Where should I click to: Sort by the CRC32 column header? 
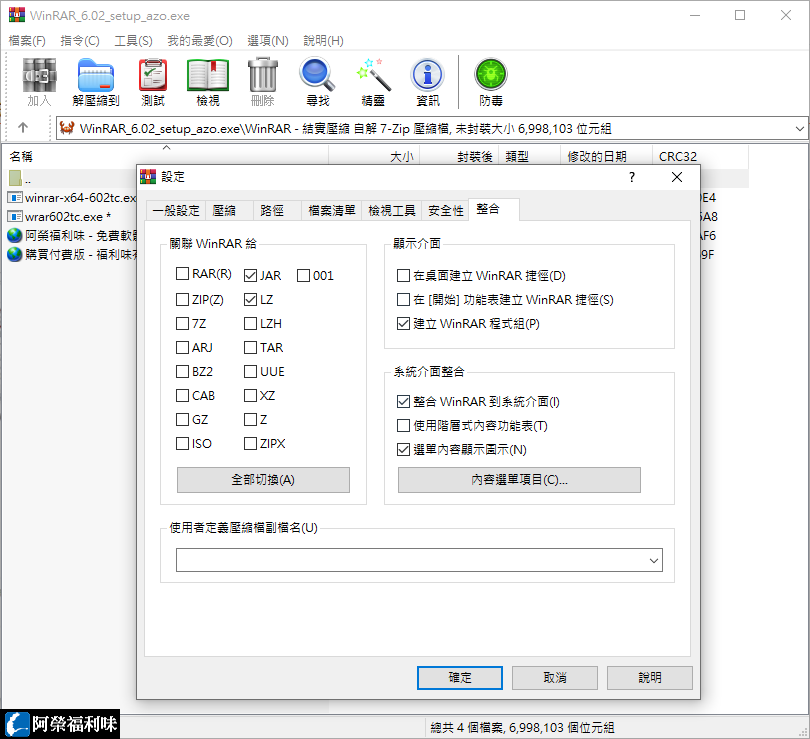click(700, 156)
